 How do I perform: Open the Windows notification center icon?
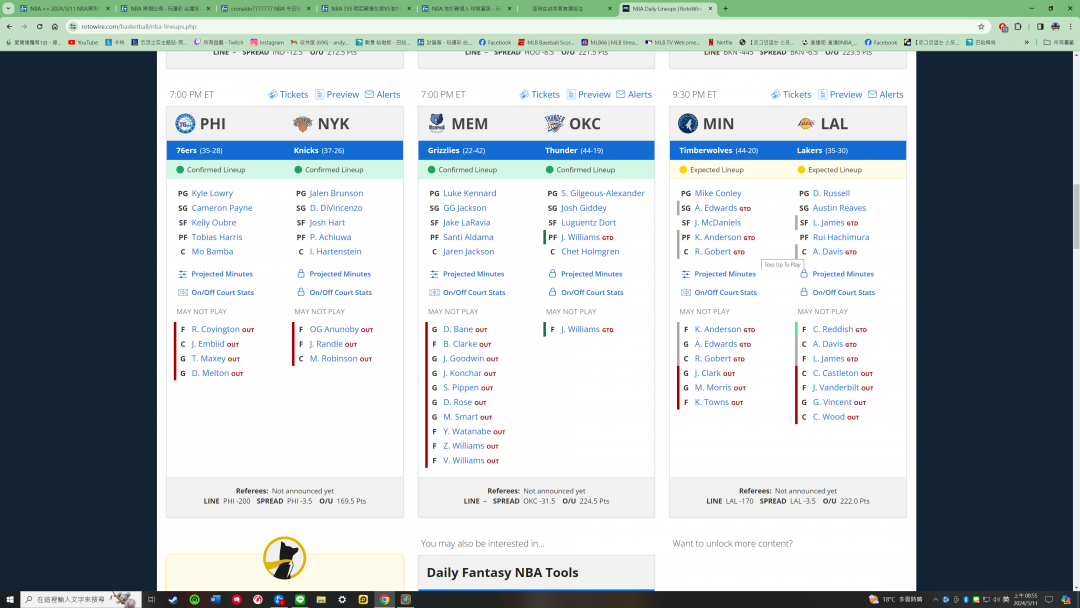coord(1049,600)
